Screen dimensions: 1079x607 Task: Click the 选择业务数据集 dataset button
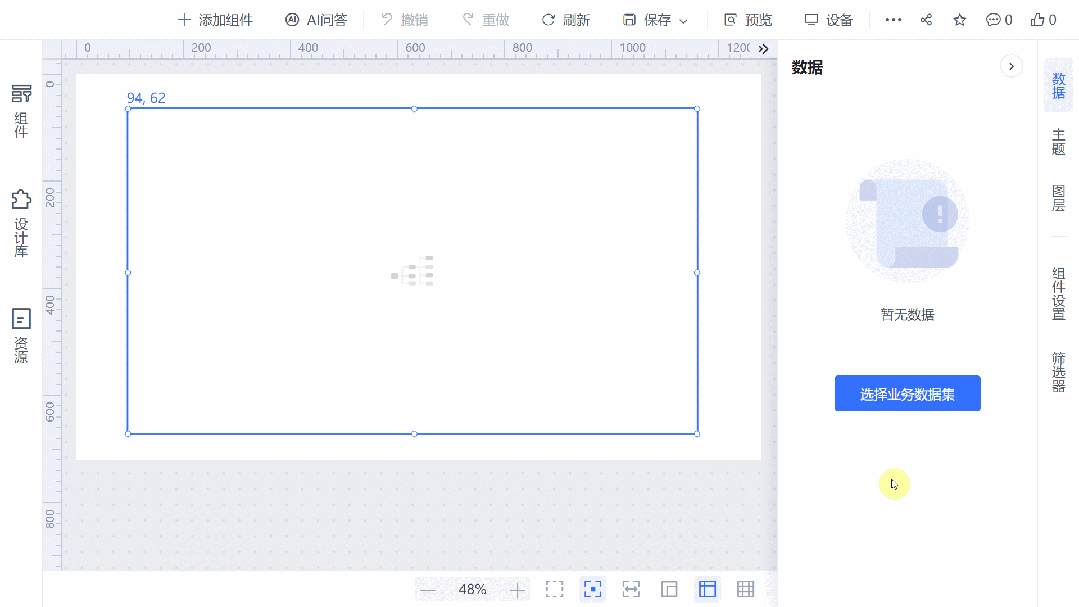(907, 393)
